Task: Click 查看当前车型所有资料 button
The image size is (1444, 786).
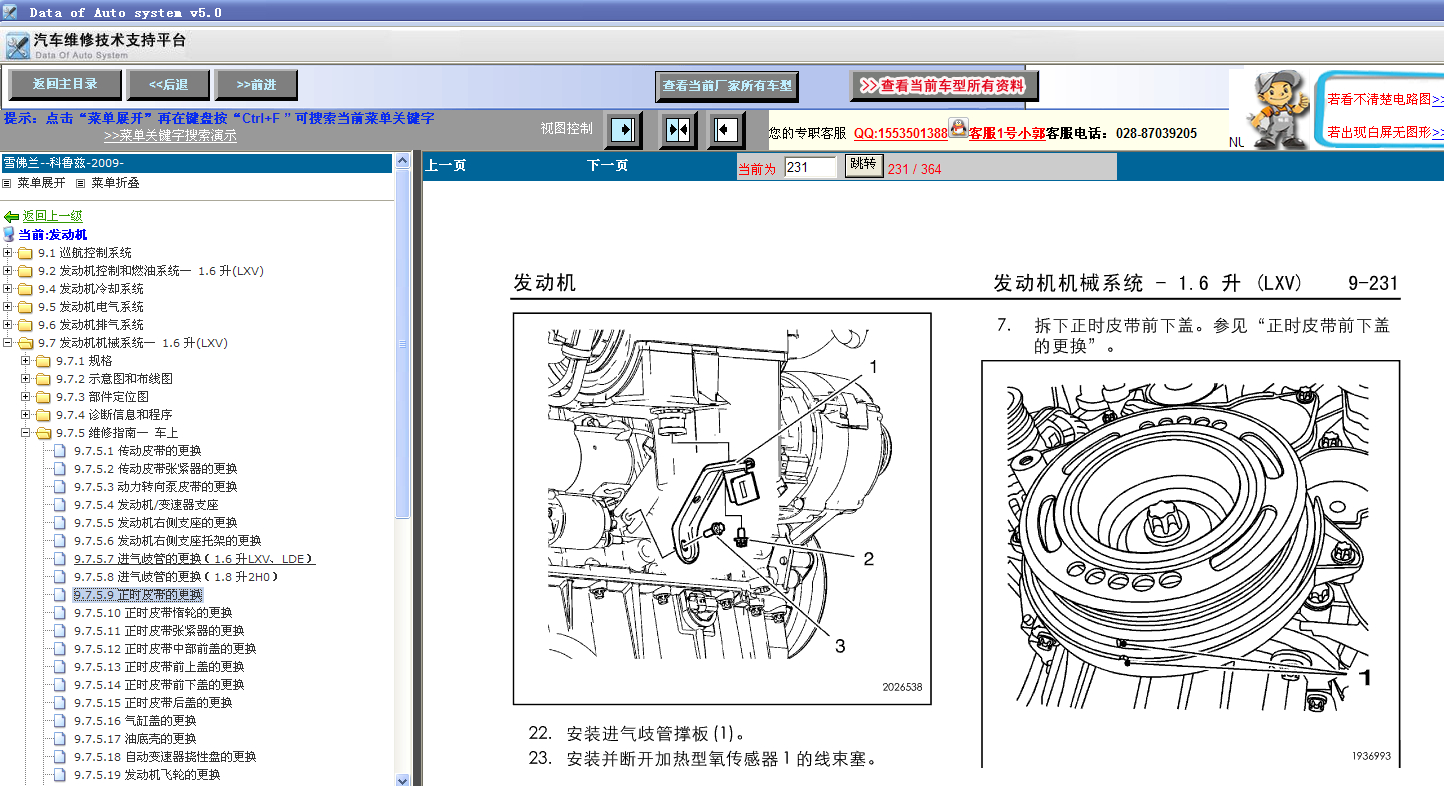Action: [945, 86]
